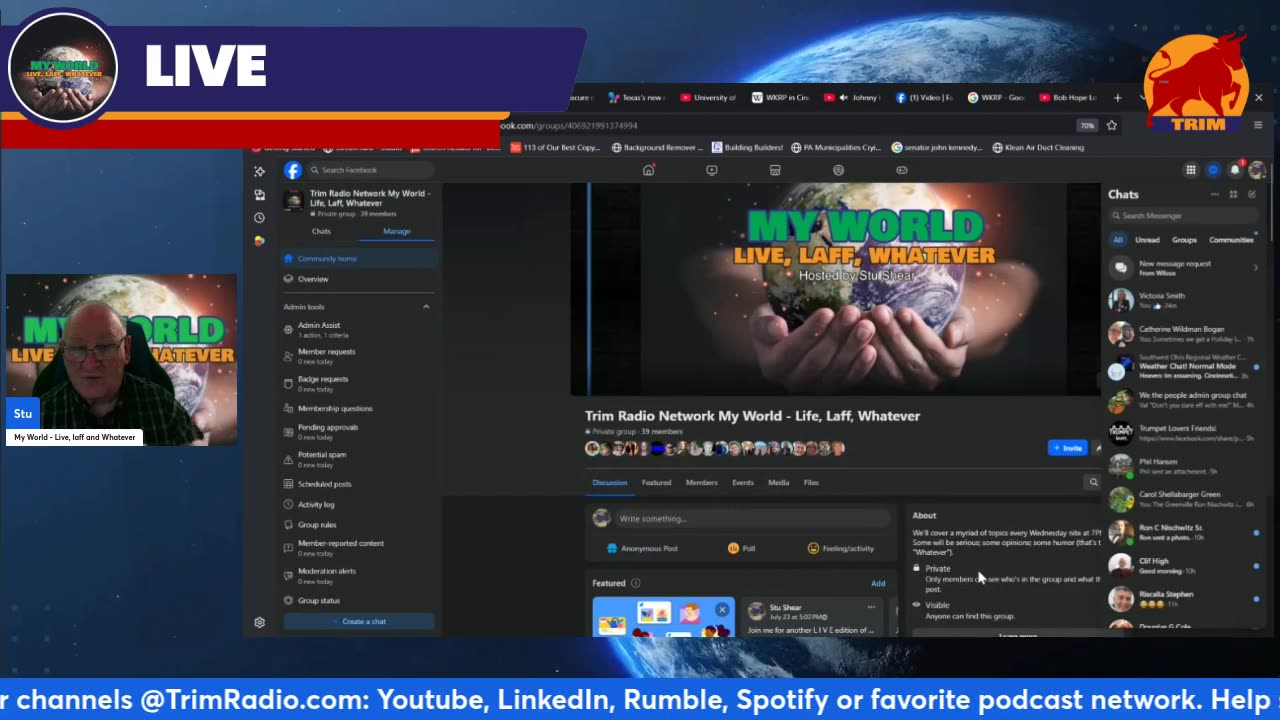Open a new browser tab
Image resolution: width=1280 pixels, height=720 pixels.
1118,98
